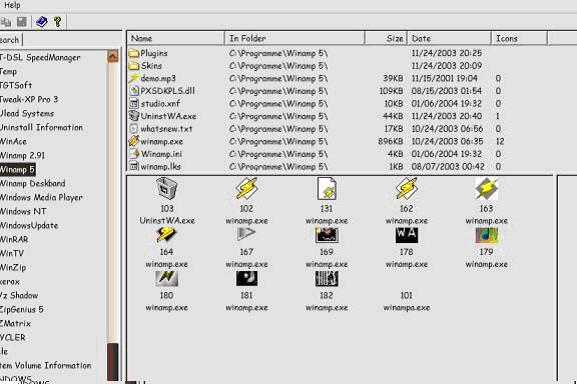Viewport: 577px width, 384px height.
Task: Click the folder list scrollbar thumb
Action: coord(113,362)
